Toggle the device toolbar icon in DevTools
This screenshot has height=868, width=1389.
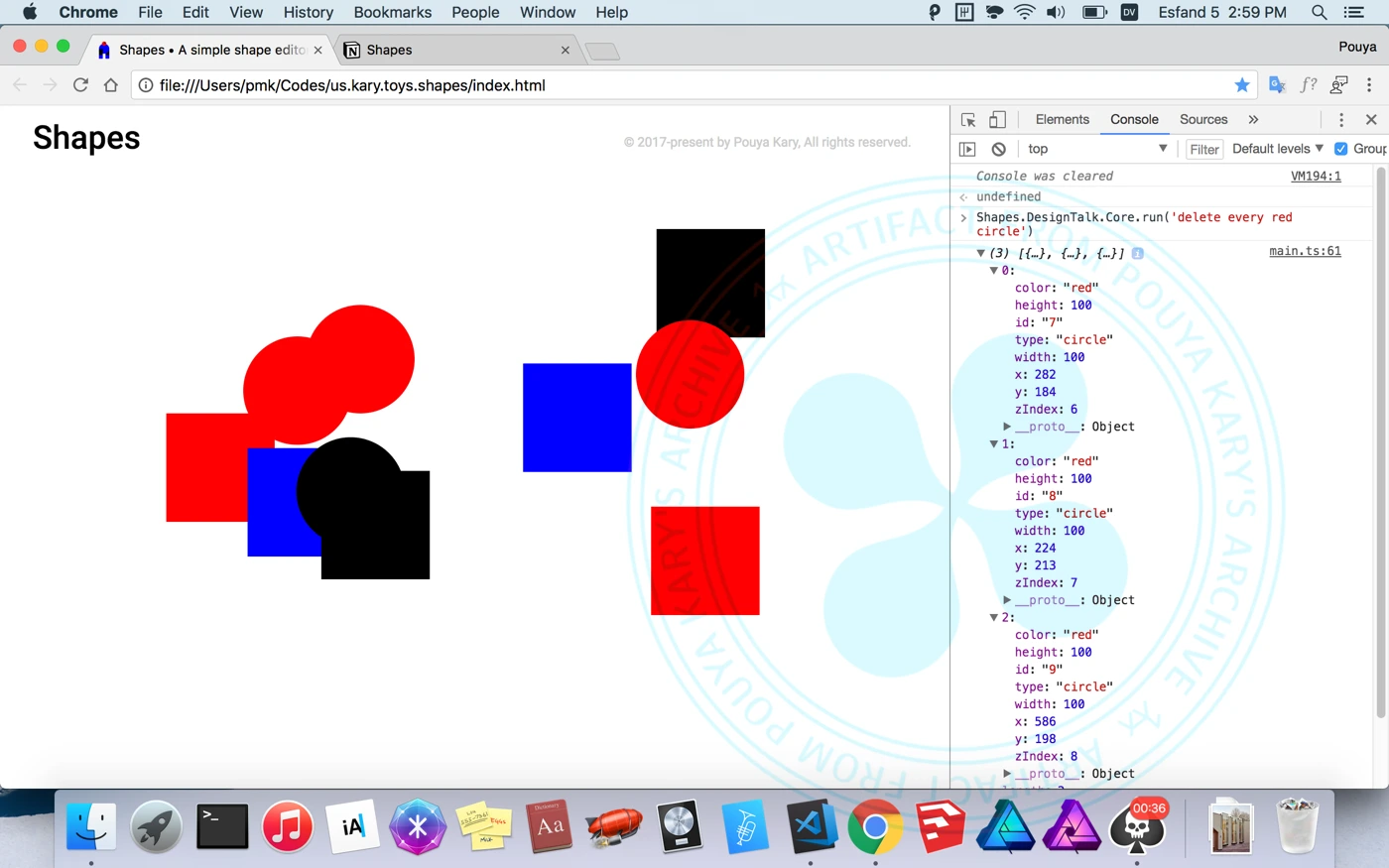tap(997, 120)
